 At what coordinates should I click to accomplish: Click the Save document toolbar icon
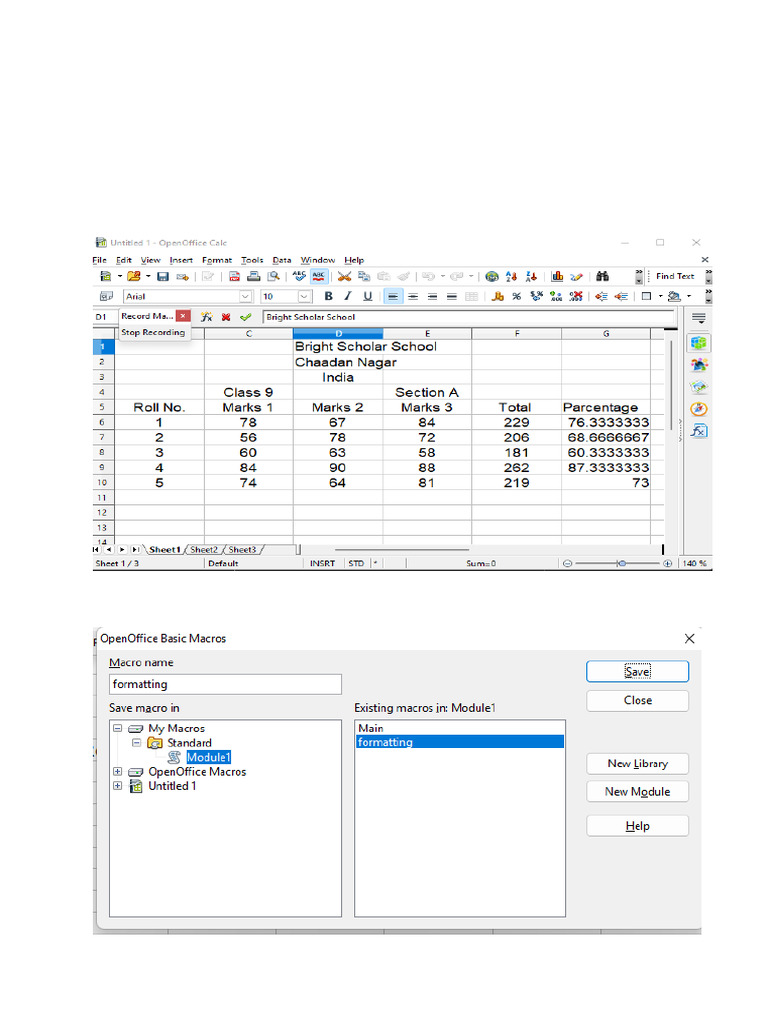(x=163, y=276)
